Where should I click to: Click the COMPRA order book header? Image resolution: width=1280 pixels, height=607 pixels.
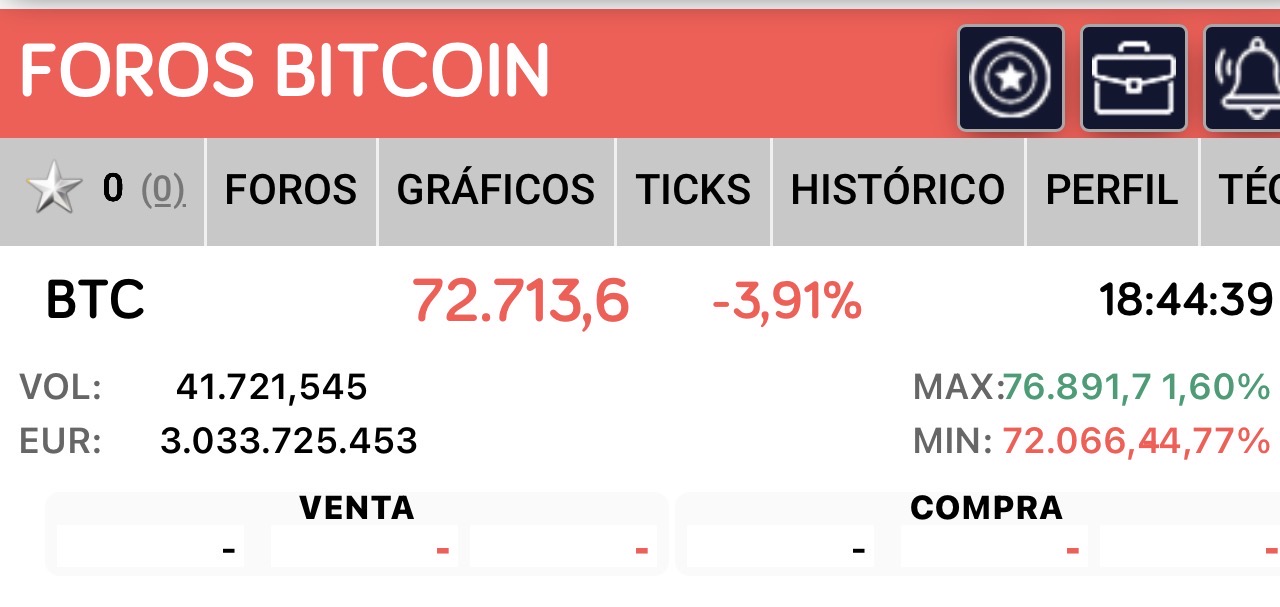[986, 508]
